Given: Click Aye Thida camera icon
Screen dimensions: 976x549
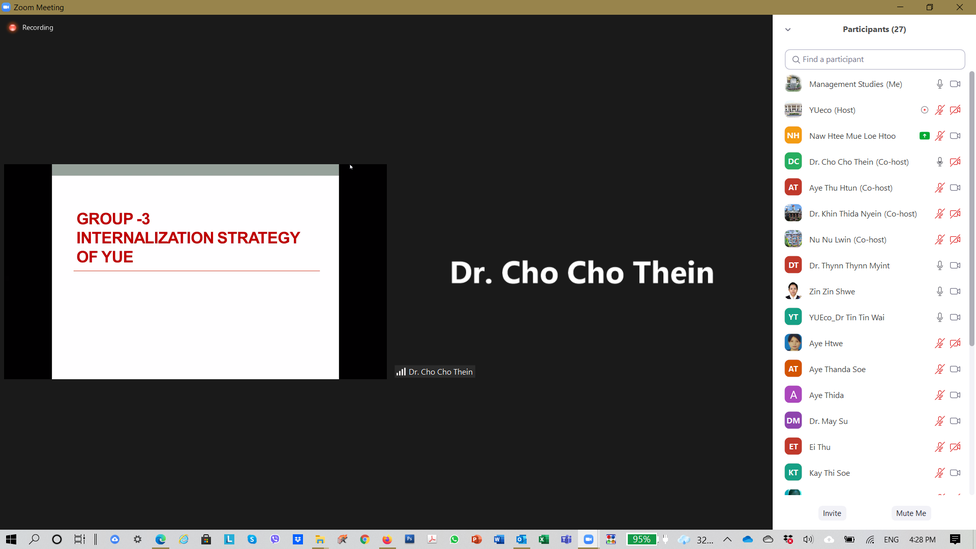Looking at the screenshot, I should [955, 395].
